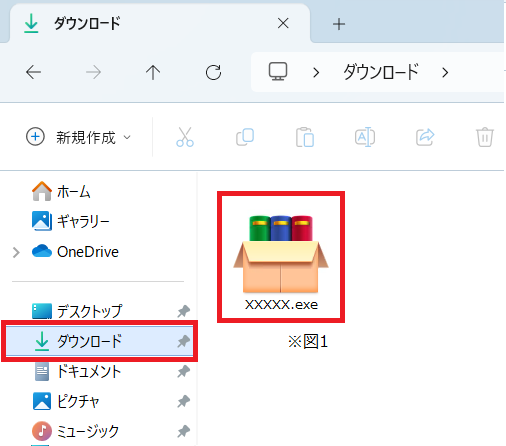Image resolution: width=506 pixels, height=446 pixels.
Task: Click the Paste clipboard icon
Action: 305,137
